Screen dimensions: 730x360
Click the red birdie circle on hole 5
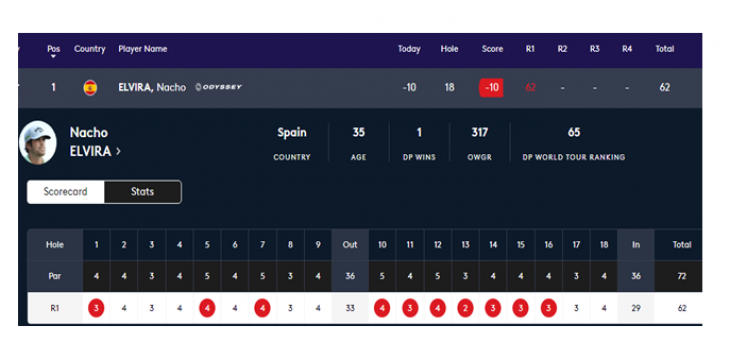pyautogui.click(x=207, y=308)
